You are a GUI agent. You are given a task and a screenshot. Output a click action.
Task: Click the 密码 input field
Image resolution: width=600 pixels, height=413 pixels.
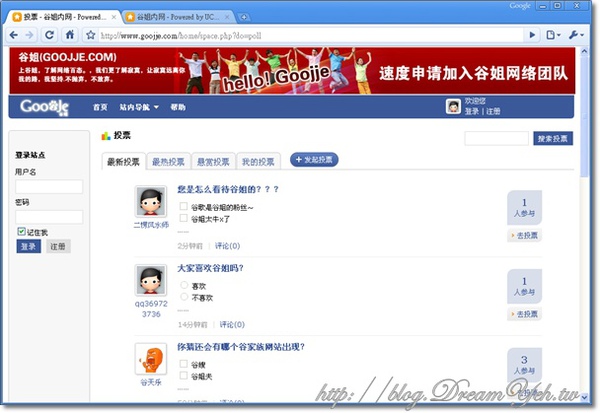[49, 217]
